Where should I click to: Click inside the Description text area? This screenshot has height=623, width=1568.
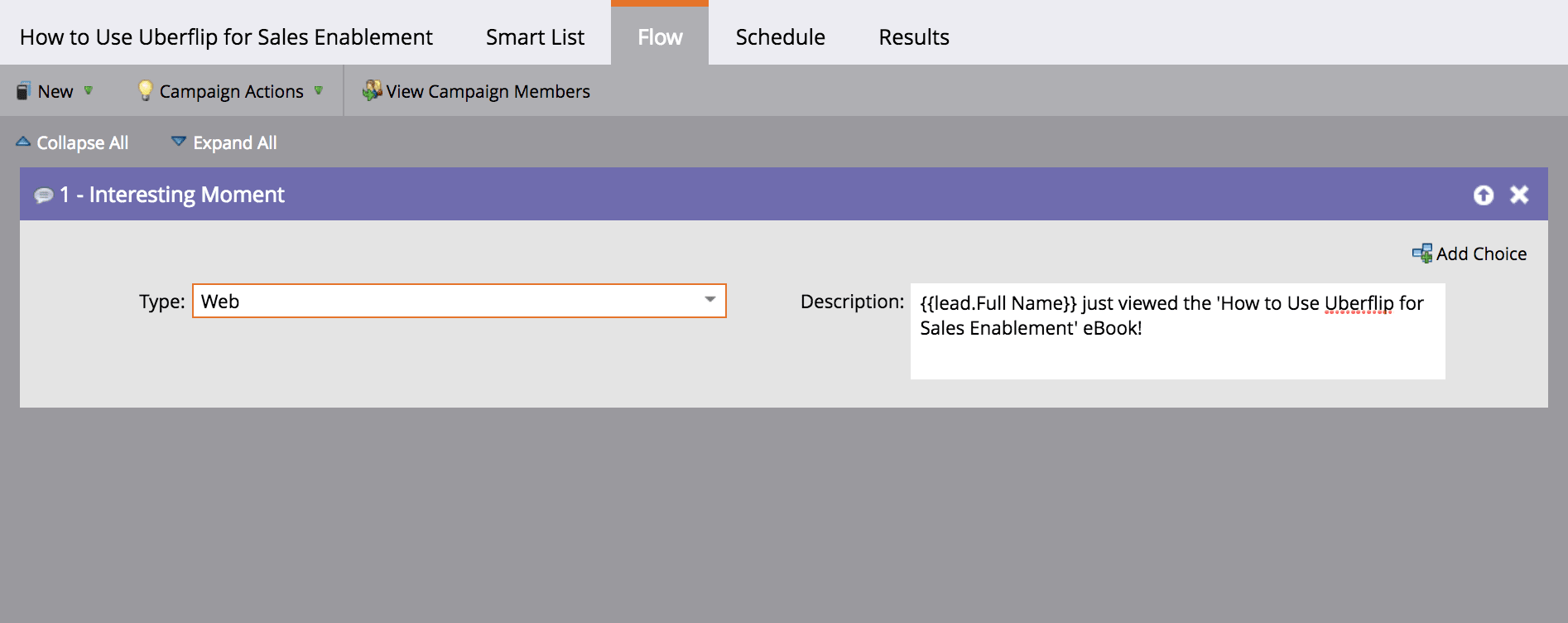[1177, 331]
